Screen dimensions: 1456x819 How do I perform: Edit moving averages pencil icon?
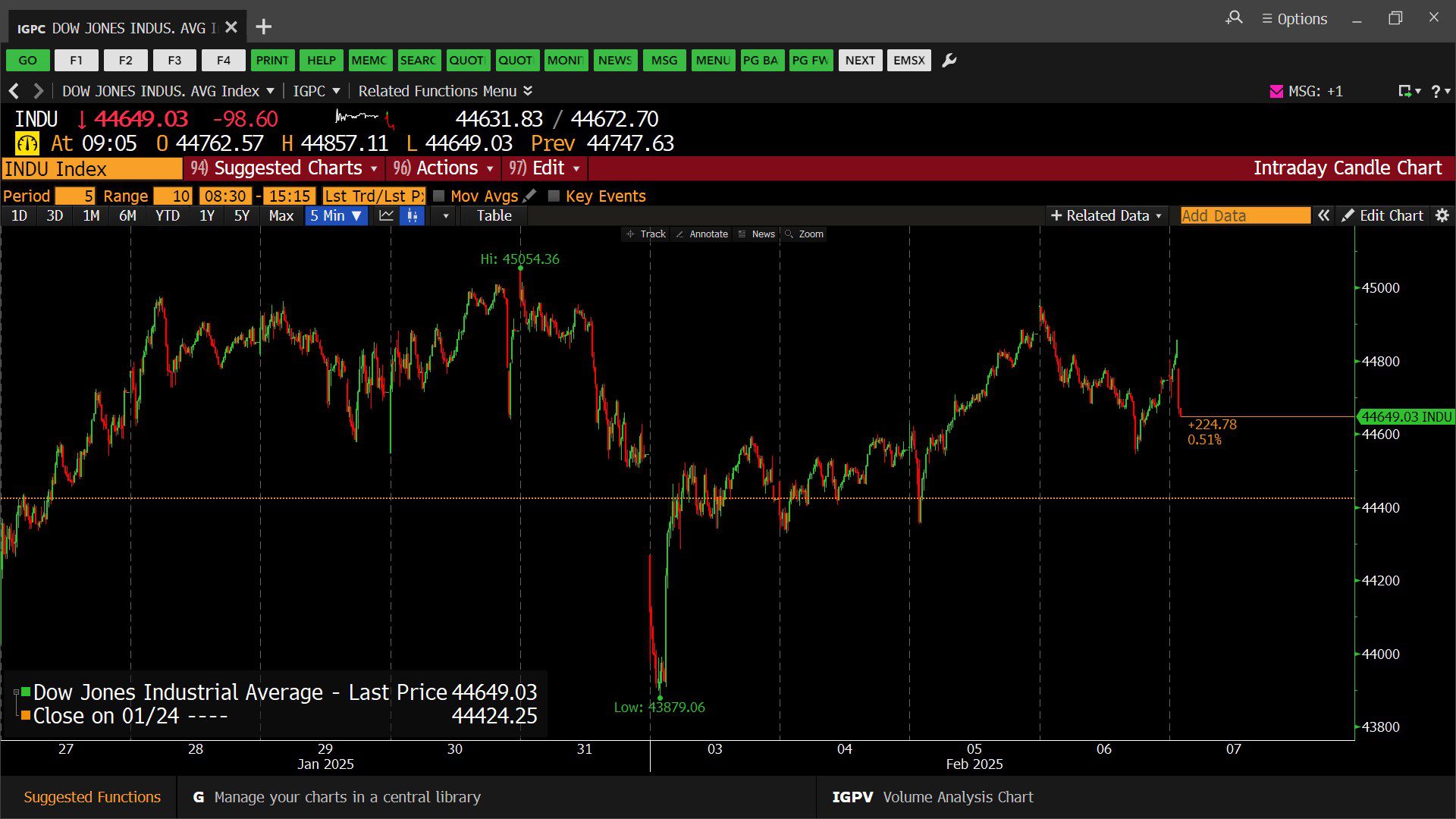pos(529,196)
